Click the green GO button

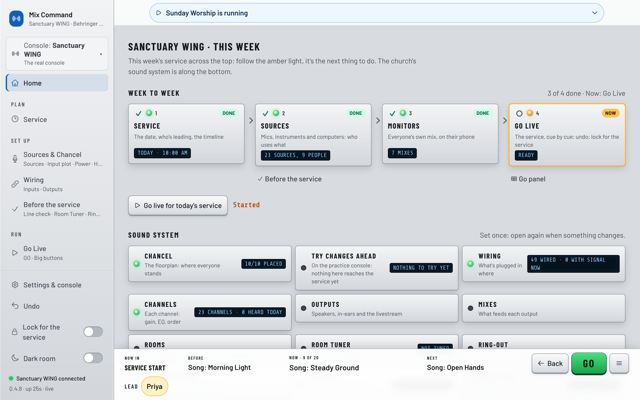(588, 364)
